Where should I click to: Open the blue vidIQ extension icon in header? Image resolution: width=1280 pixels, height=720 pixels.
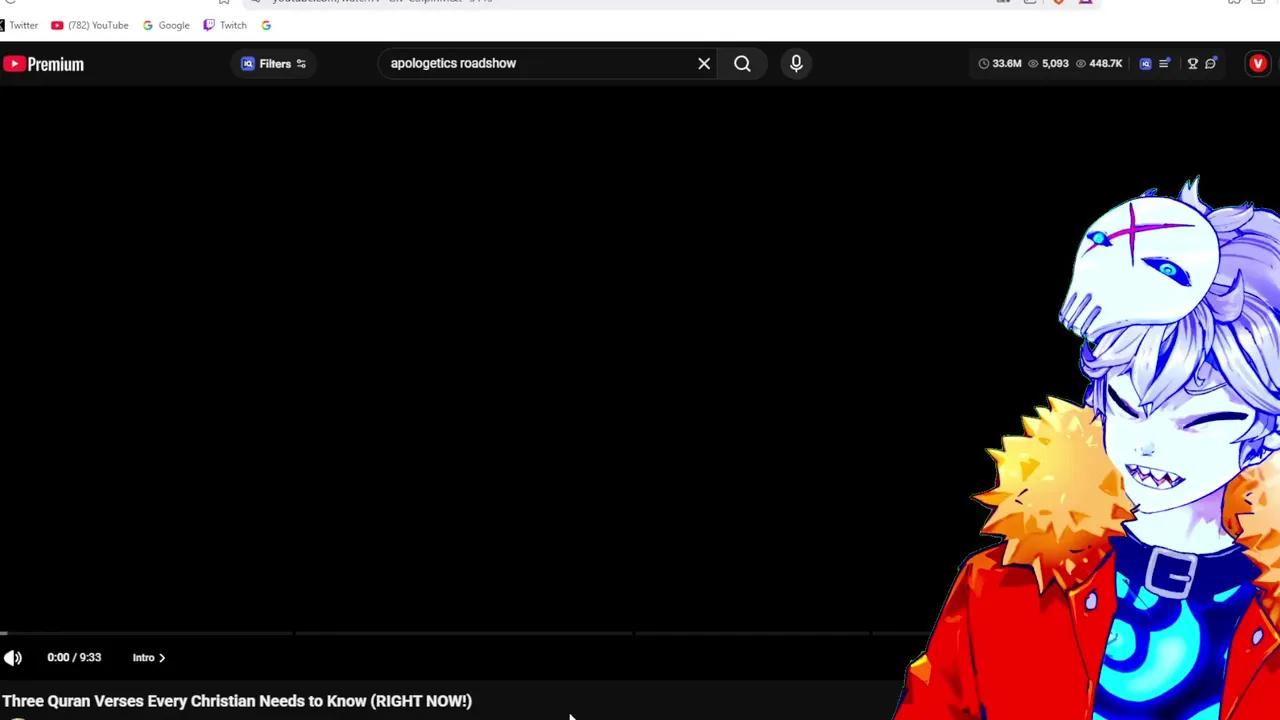pyautogui.click(x=1145, y=64)
